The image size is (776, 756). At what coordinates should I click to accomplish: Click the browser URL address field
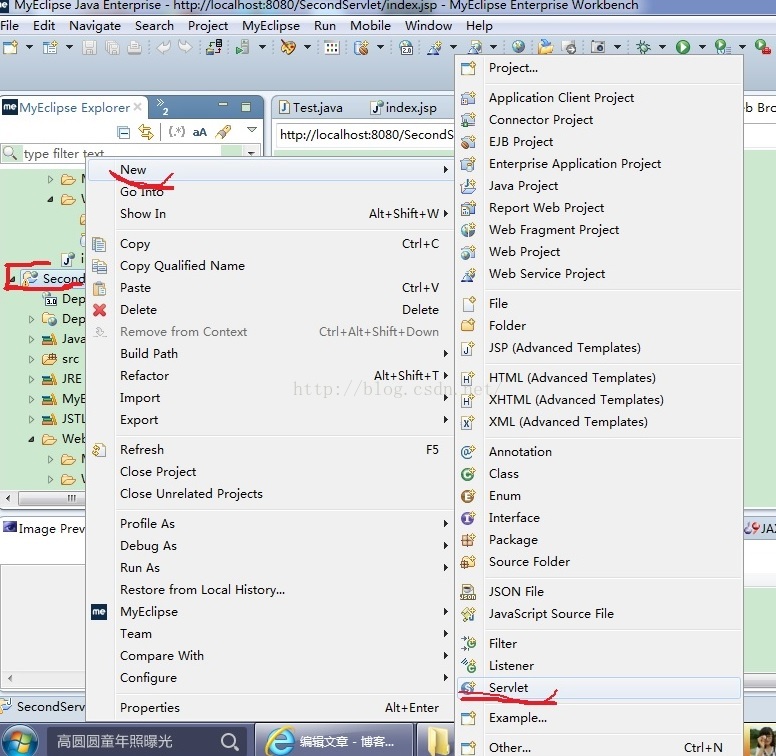[365, 135]
